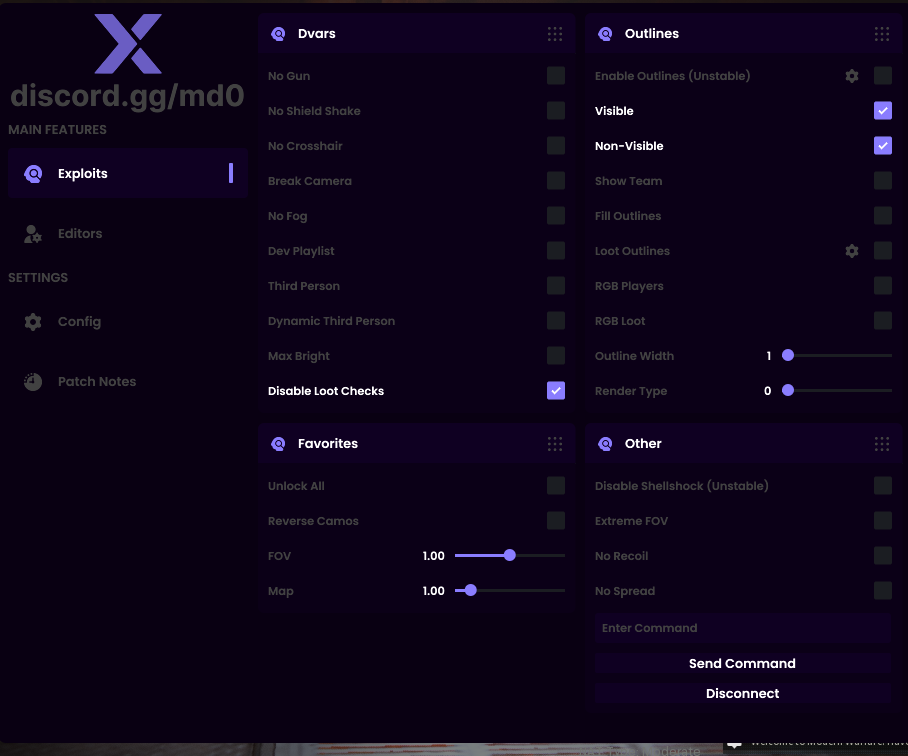908x756 pixels.
Task: Switch to the Editors section
Action: point(128,233)
